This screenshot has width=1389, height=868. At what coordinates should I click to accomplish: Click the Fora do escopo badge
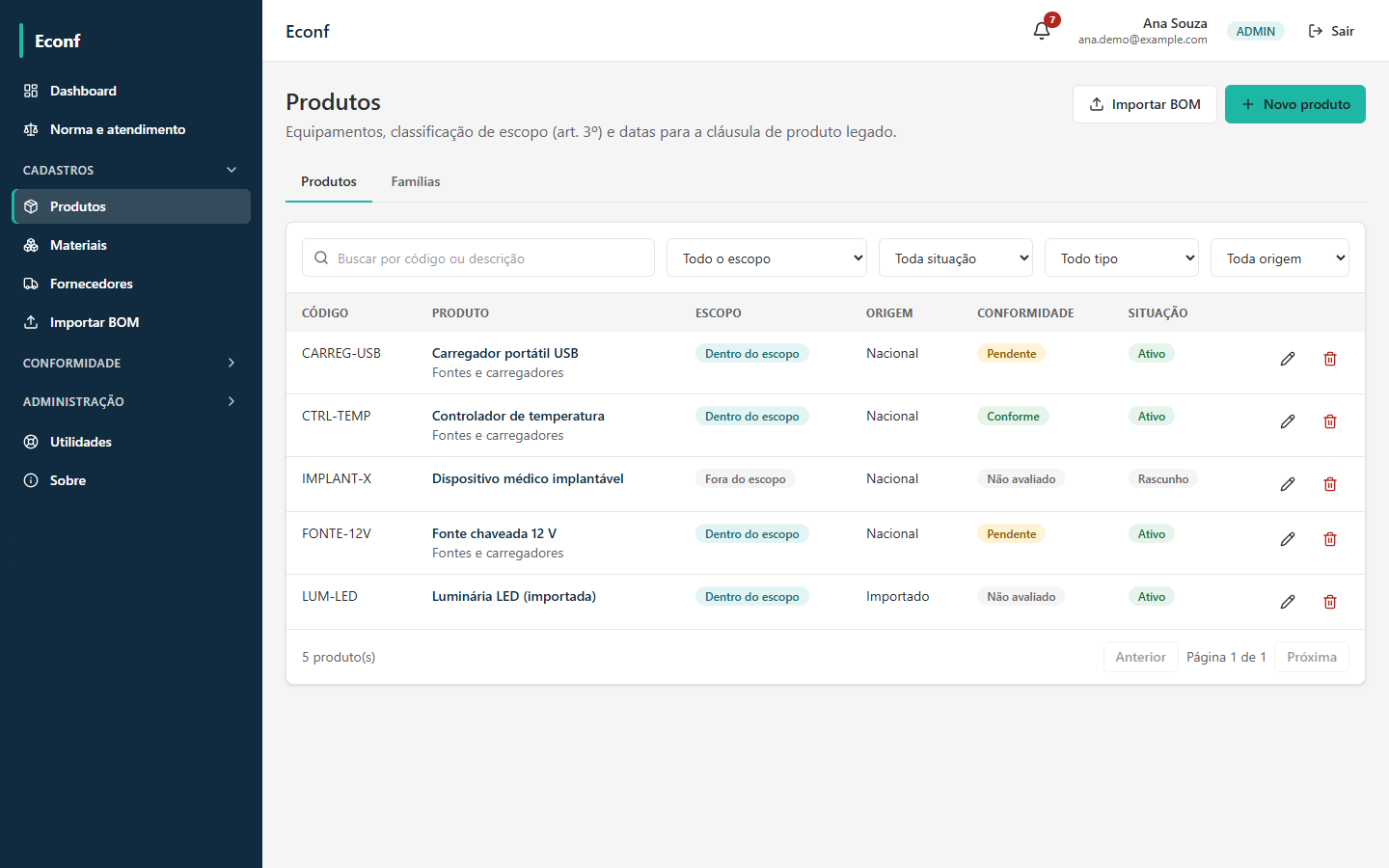[746, 479]
